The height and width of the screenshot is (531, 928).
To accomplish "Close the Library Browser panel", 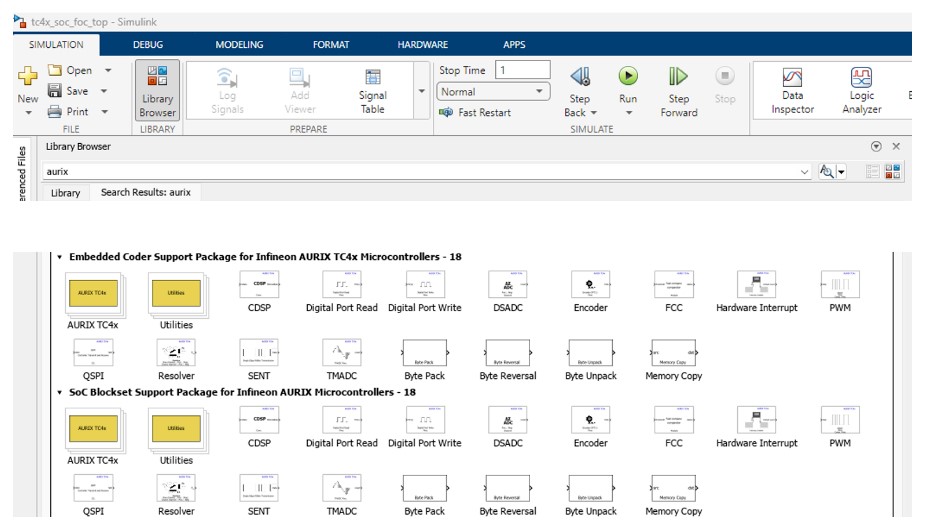I will pyautogui.click(x=896, y=146).
